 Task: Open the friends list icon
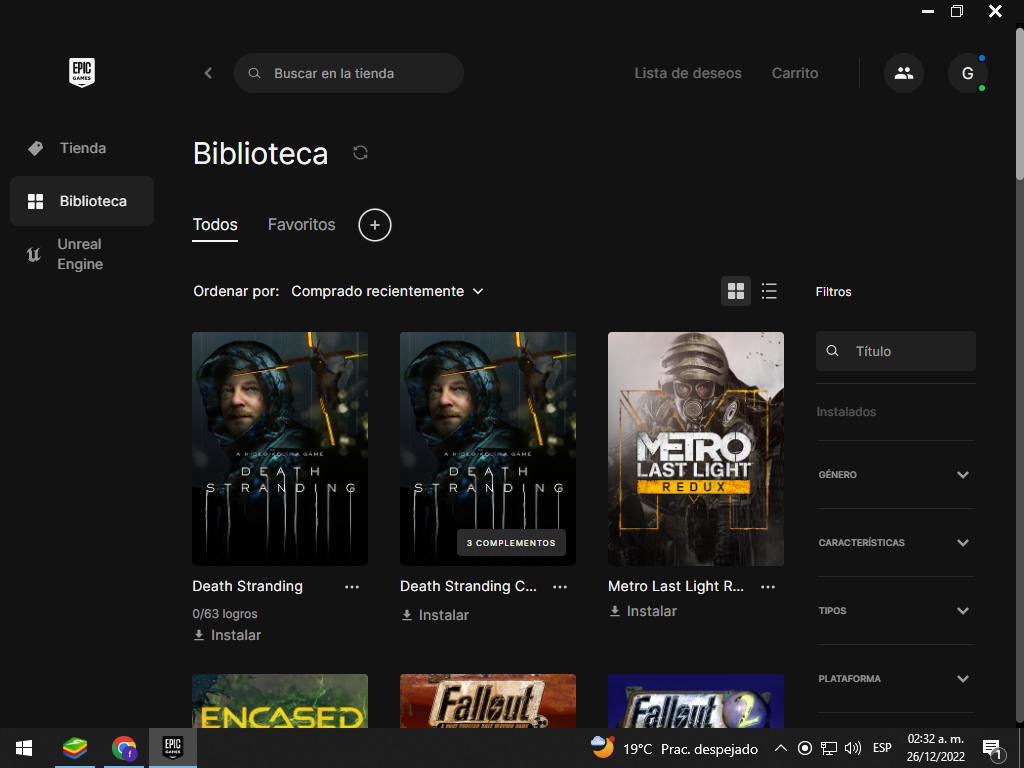point(904,73)
